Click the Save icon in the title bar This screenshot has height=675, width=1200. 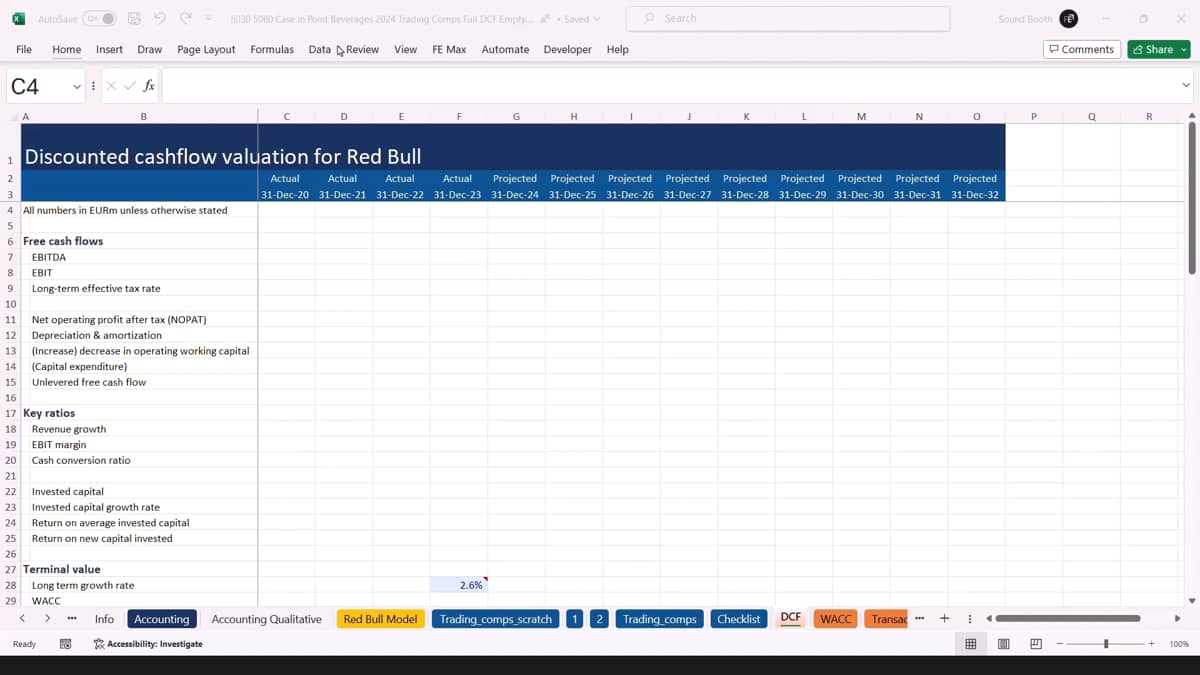pos(134,19)
